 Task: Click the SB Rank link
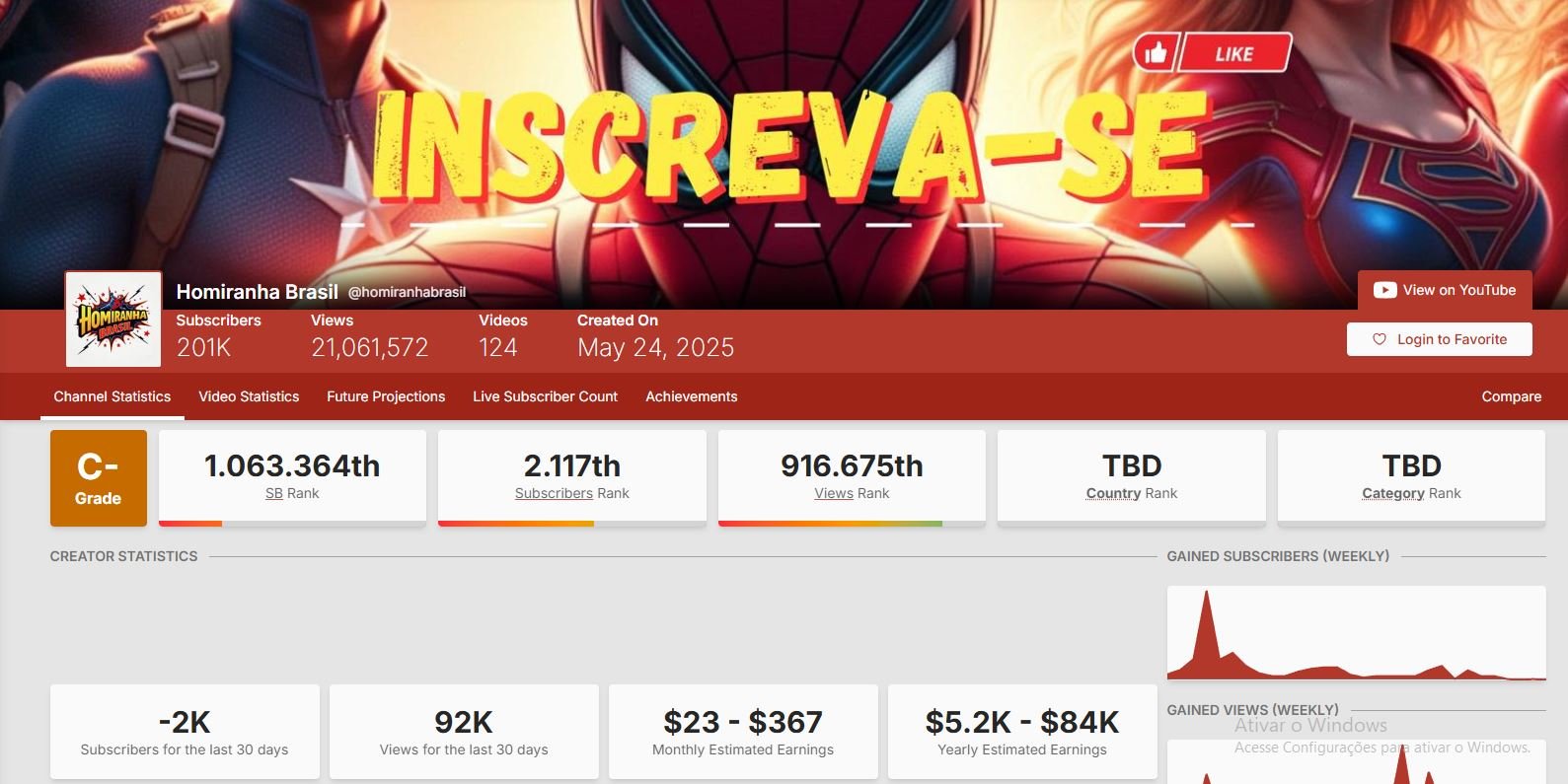click(x=292, y=493)
